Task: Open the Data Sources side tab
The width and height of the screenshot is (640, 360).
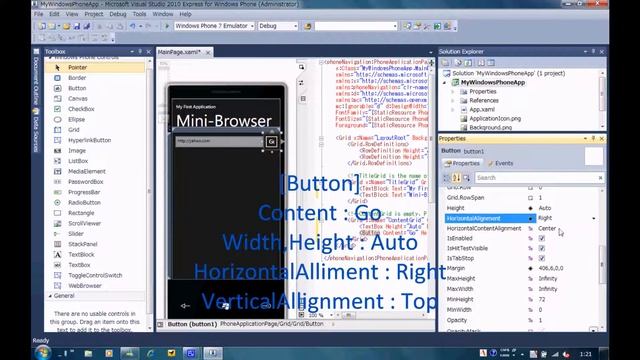Action: click(36, 132)
